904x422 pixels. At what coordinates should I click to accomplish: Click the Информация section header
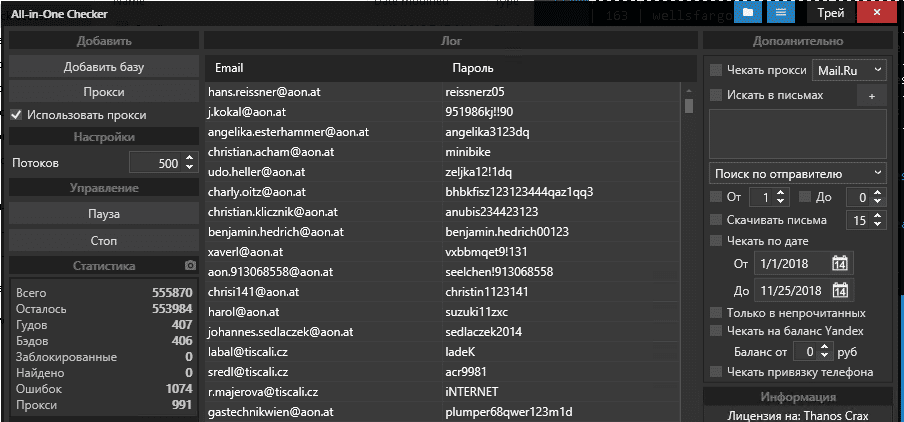[x=798, y=397]
